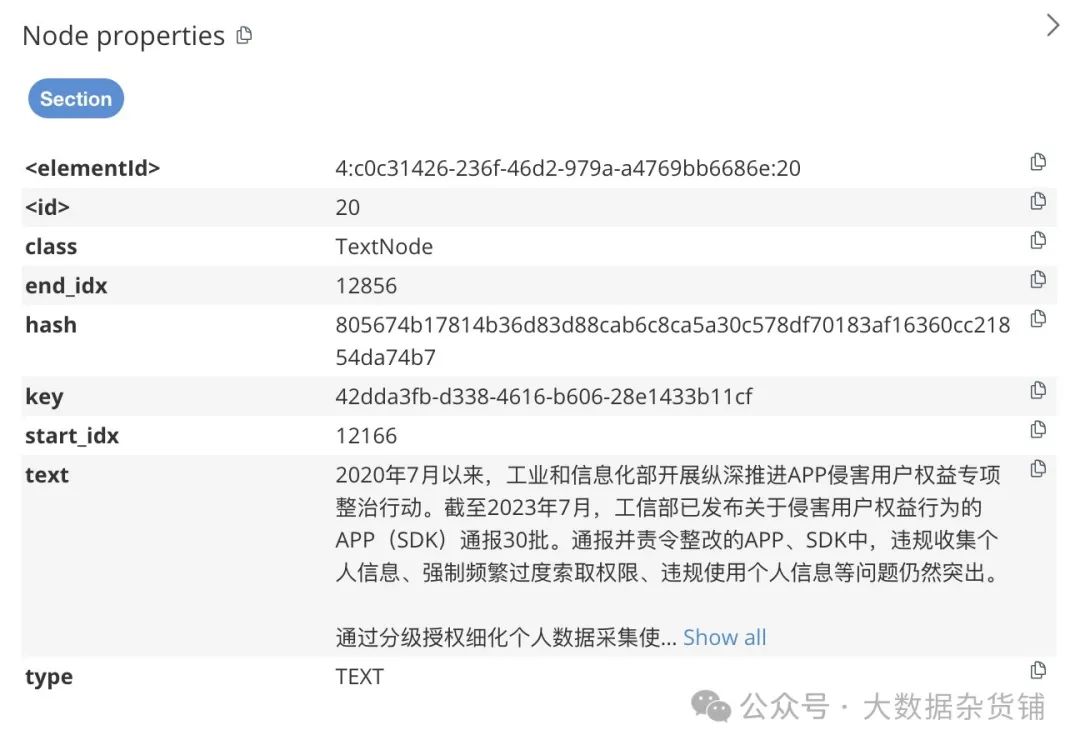1080x750 pixels.
Task: Copy the class TextNode value
Action: pos(1038,240)
